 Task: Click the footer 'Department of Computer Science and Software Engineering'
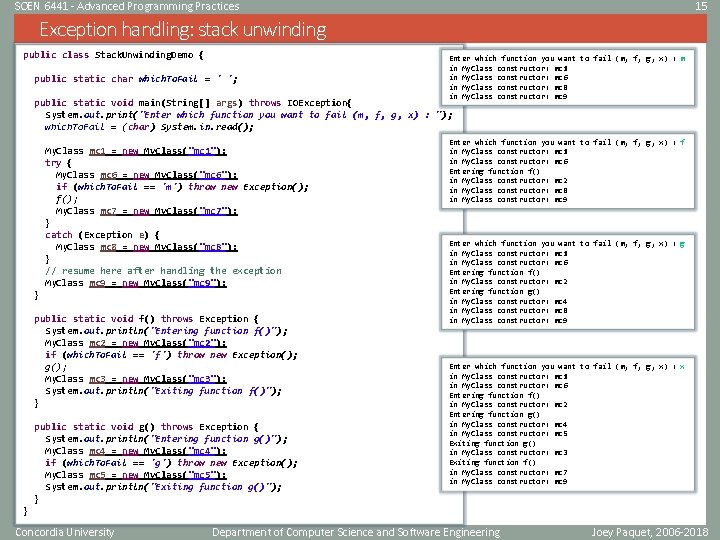[x=356, y=532]
